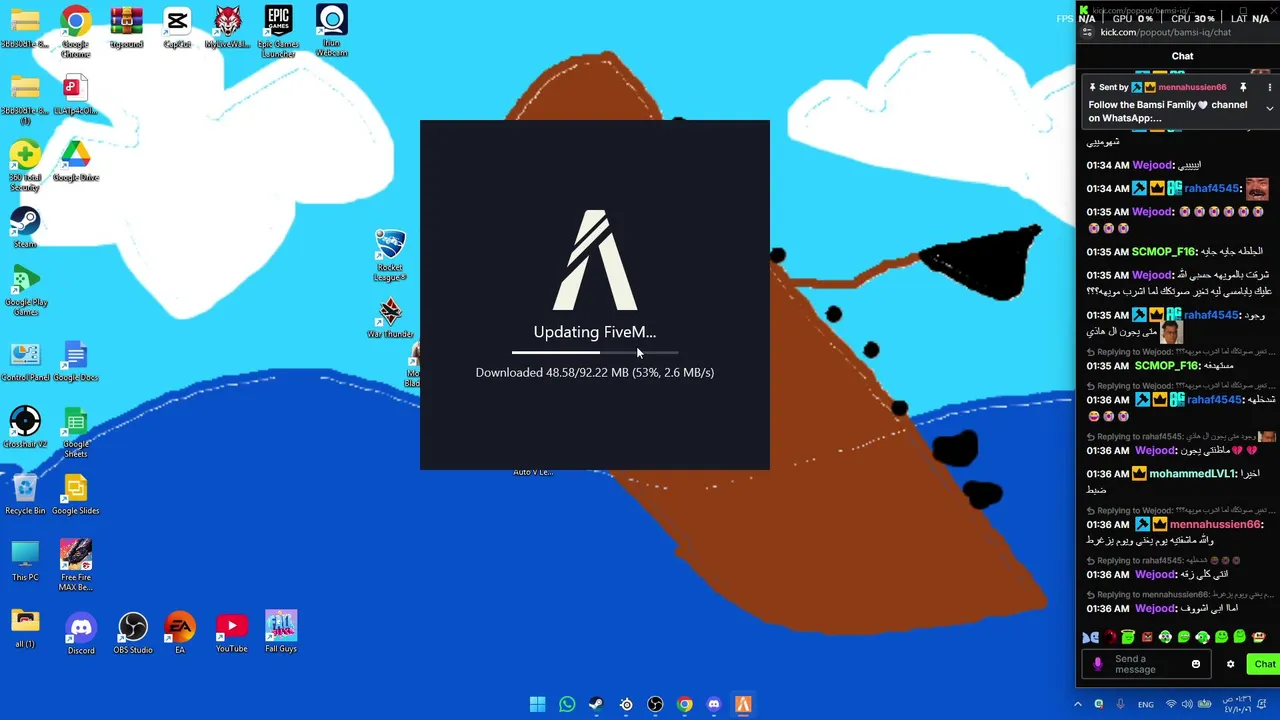Open the emoji picker in chat input
The image size is (1280, 720).
click(x=1196, y=664)
